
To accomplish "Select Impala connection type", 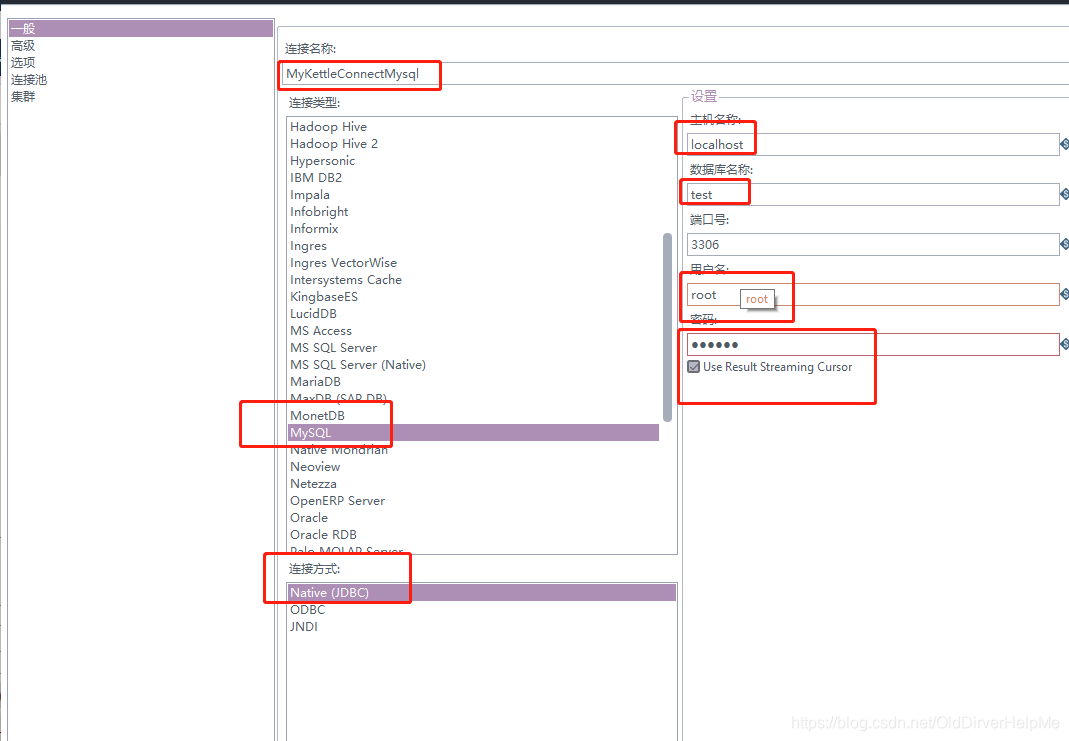I will pyautogui.click(x=310, y=195).
